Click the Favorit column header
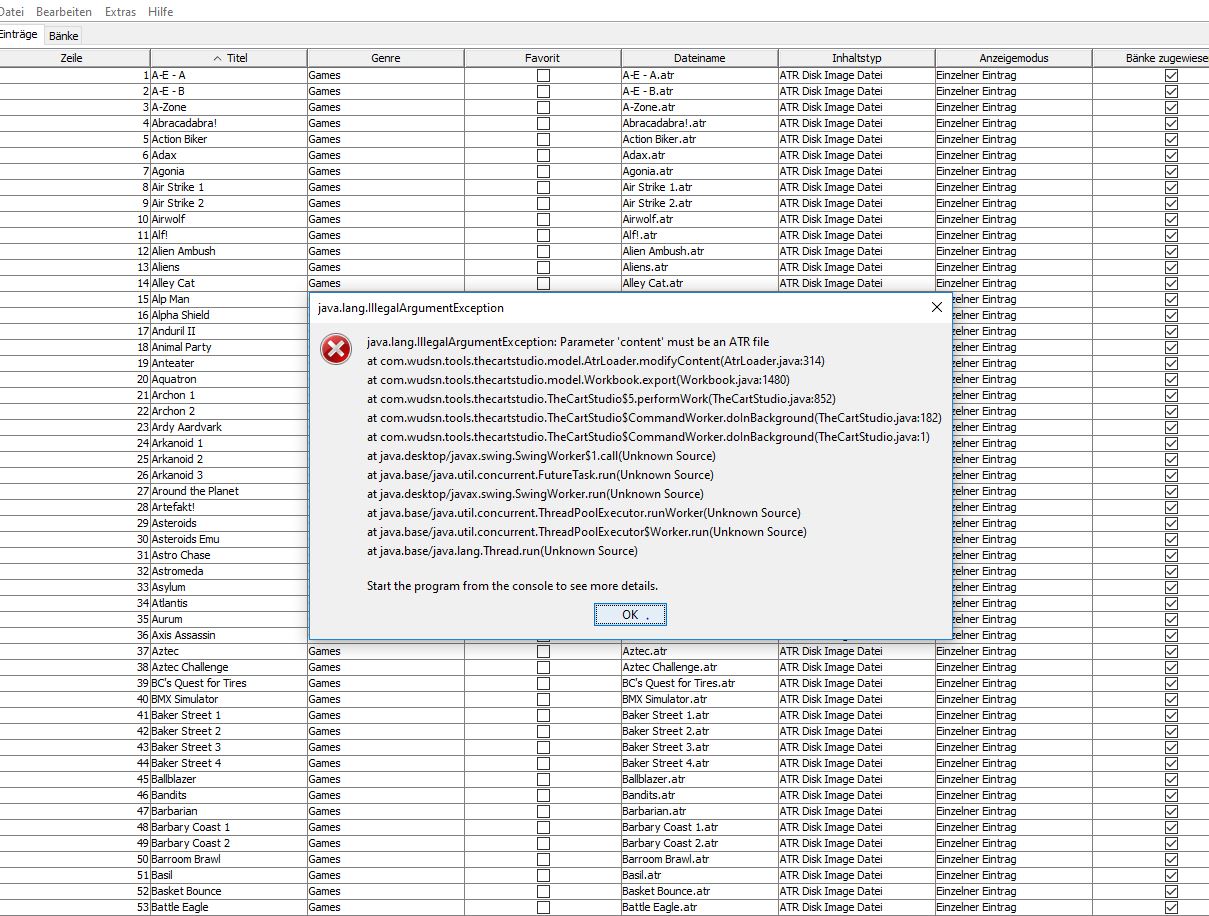Image resolution: width=1209 pixels, height=916 pixels. 542,58
